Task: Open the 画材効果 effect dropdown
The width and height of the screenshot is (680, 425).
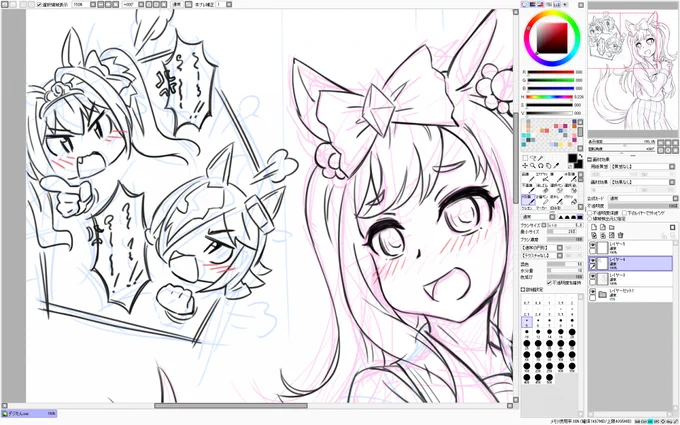Action: pos(672,182)
